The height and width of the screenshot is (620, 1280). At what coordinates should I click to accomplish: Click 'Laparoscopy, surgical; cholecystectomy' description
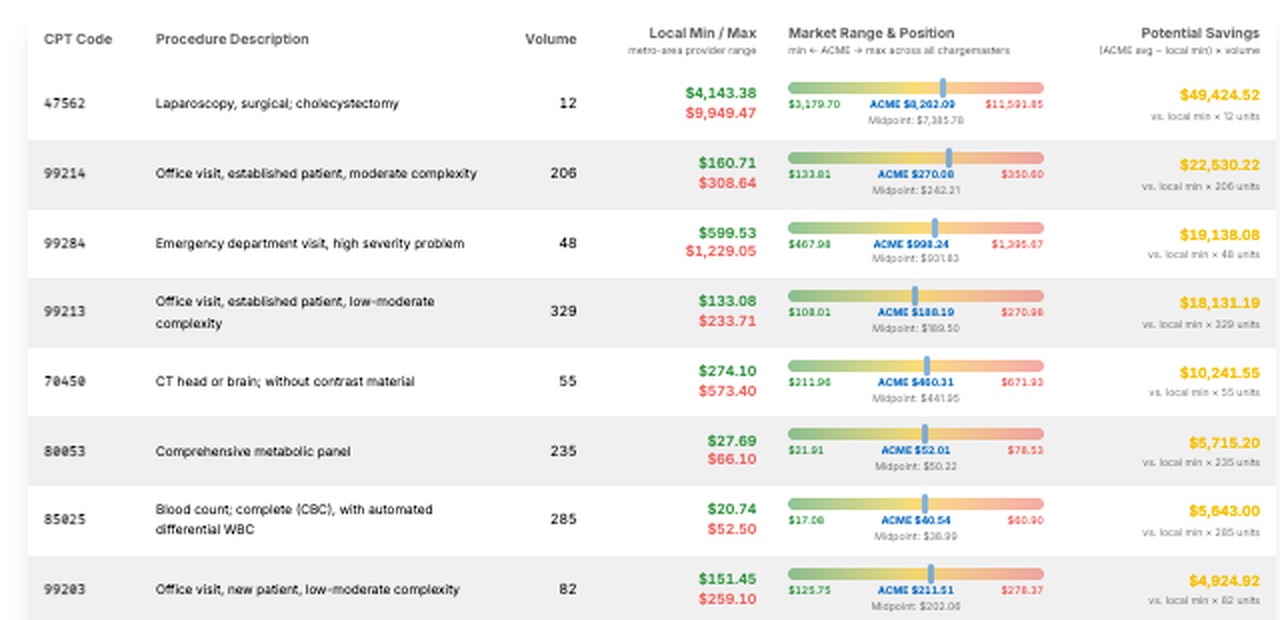pyautogui.click(x=277, y=103)
